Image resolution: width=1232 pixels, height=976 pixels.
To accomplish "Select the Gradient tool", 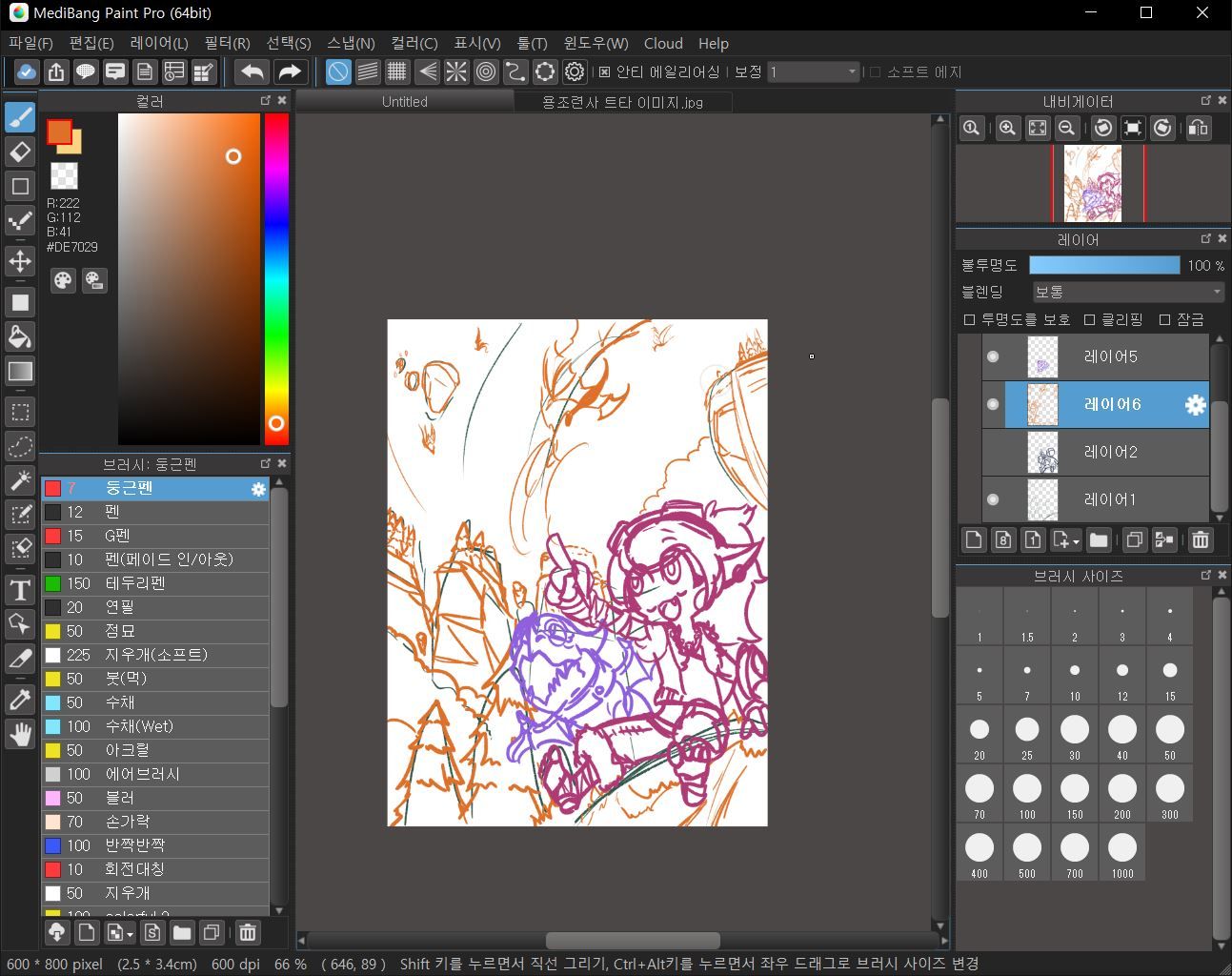I will point(20,372).
